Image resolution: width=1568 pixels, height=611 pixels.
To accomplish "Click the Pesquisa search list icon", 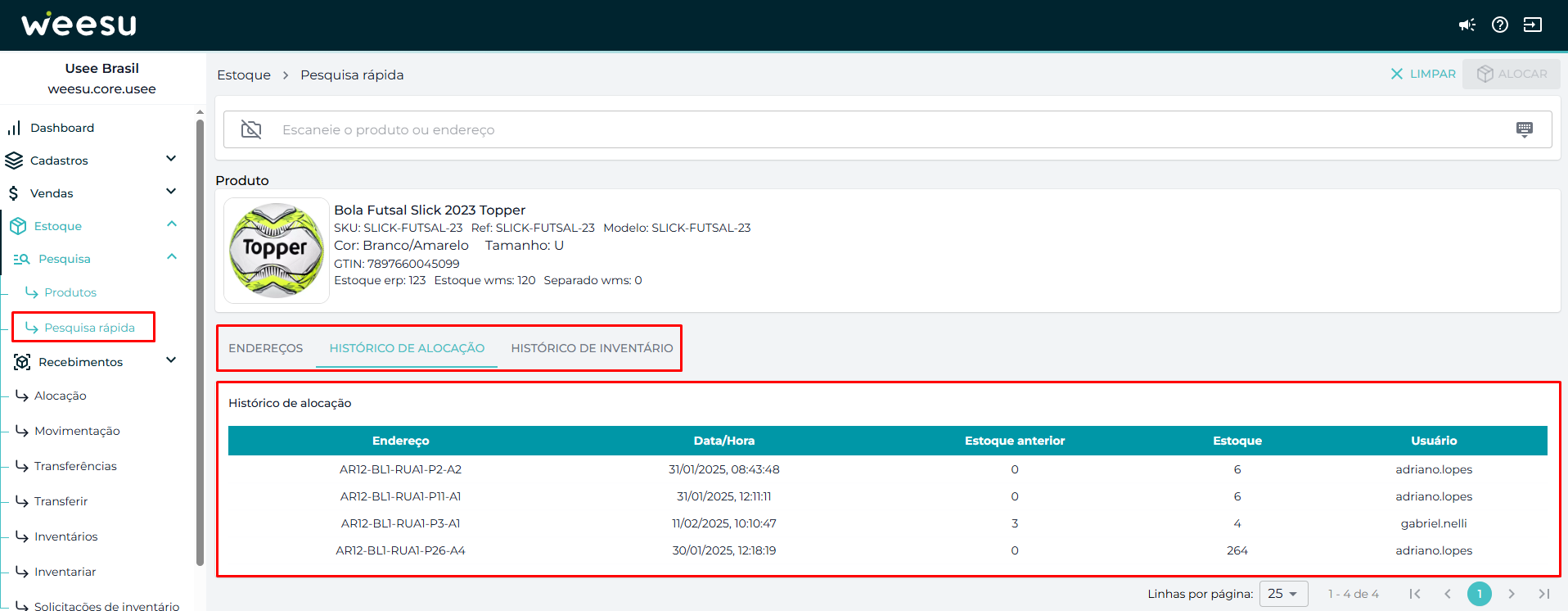I will [21, 259].
